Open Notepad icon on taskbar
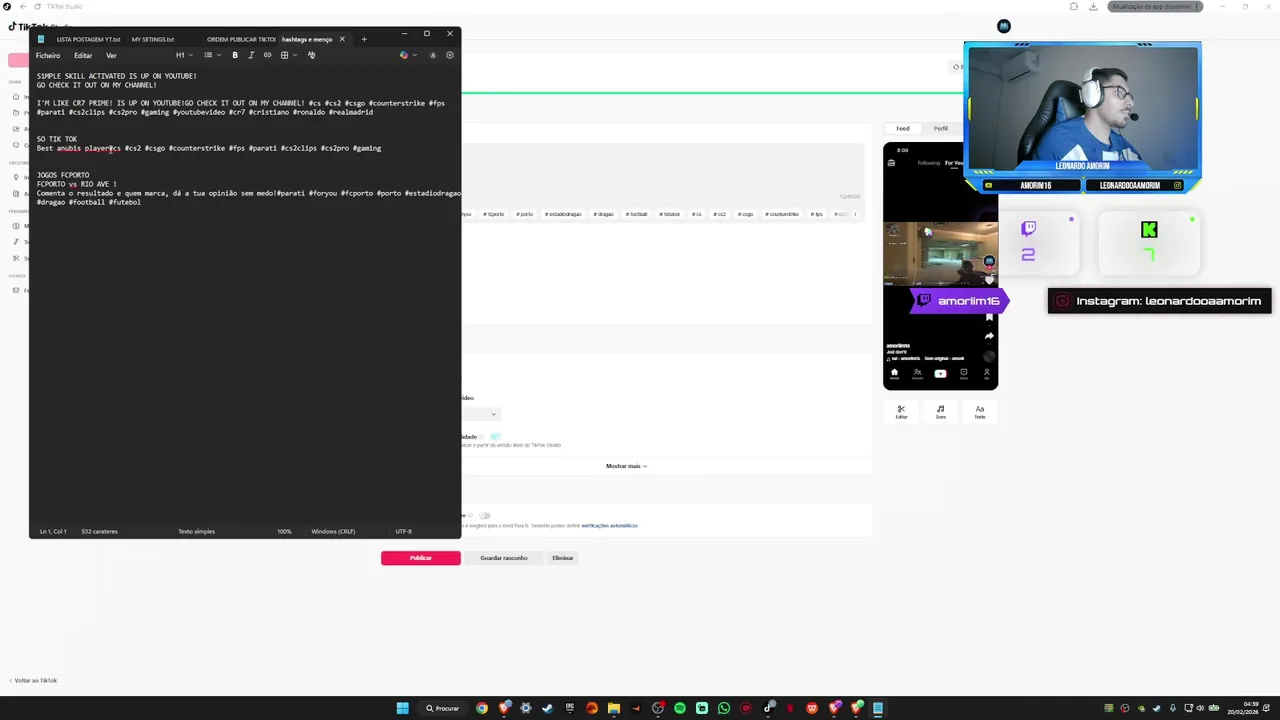 pyautogui.click(x=878, y=708)
